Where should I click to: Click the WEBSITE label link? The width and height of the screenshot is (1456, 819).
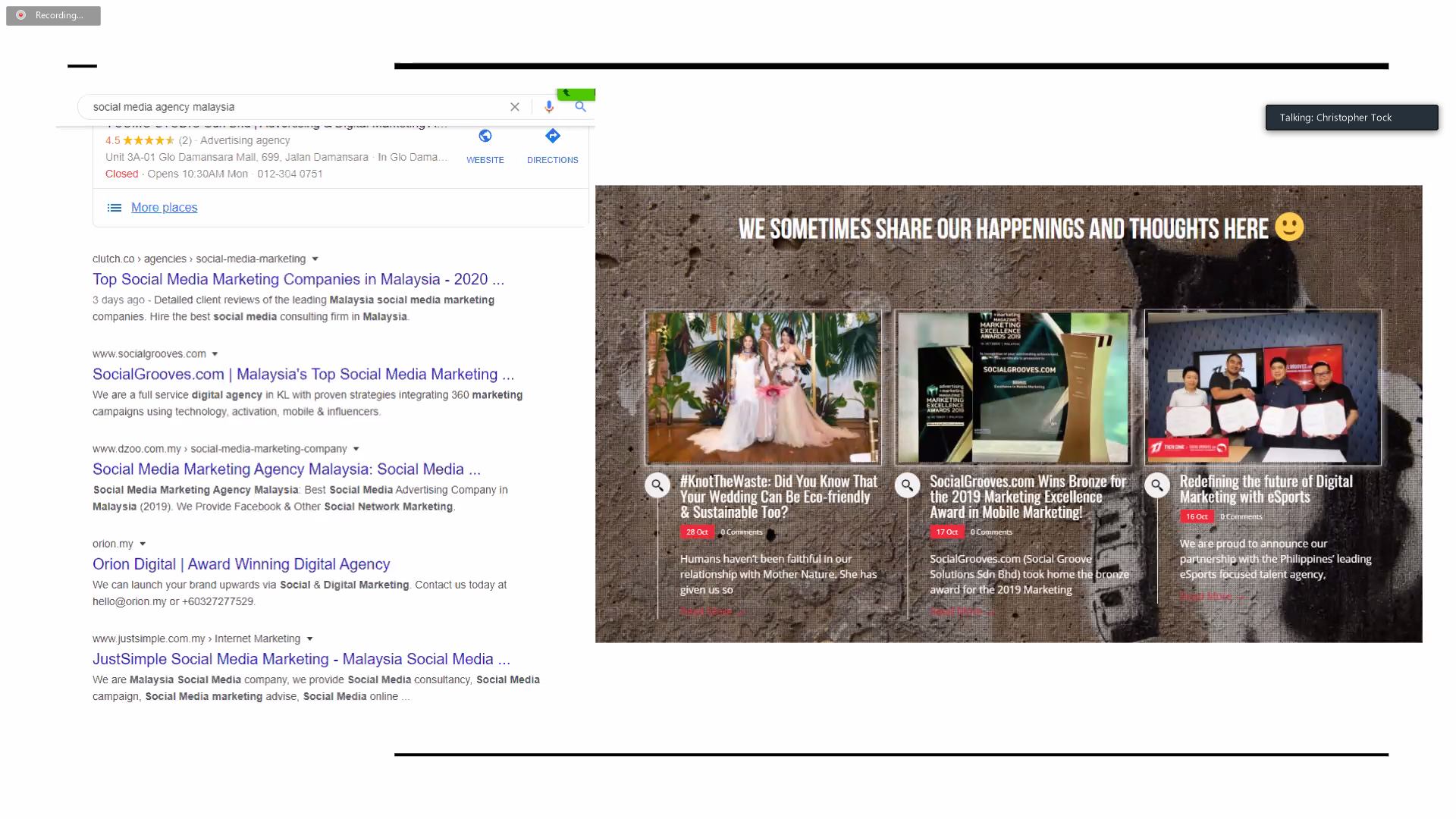point(485,160)
